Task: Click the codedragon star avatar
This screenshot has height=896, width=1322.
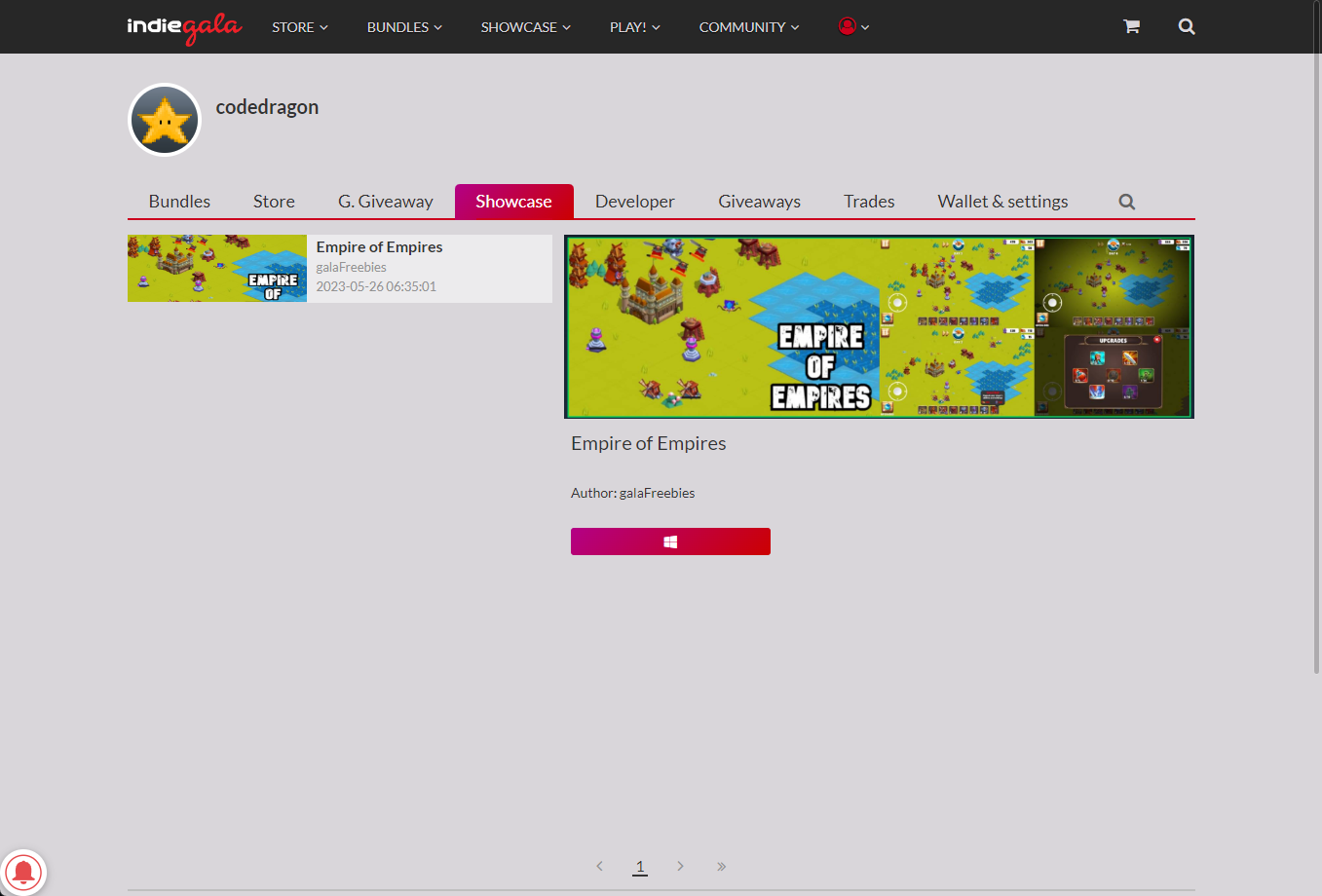Action: 165,120
